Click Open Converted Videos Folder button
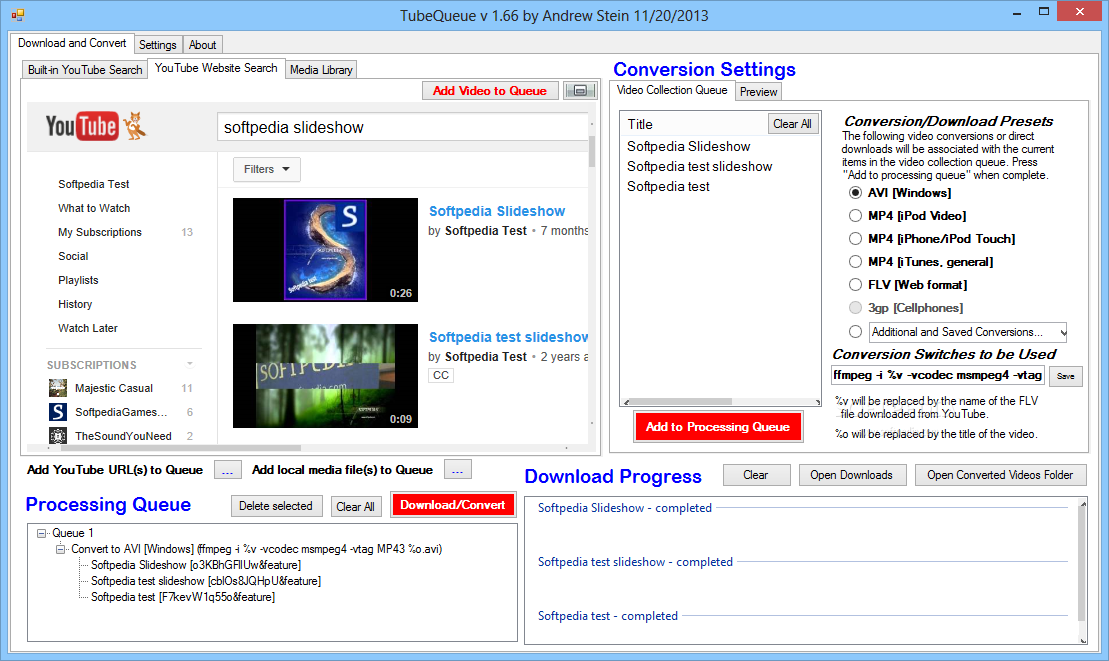 point(1000,475)
